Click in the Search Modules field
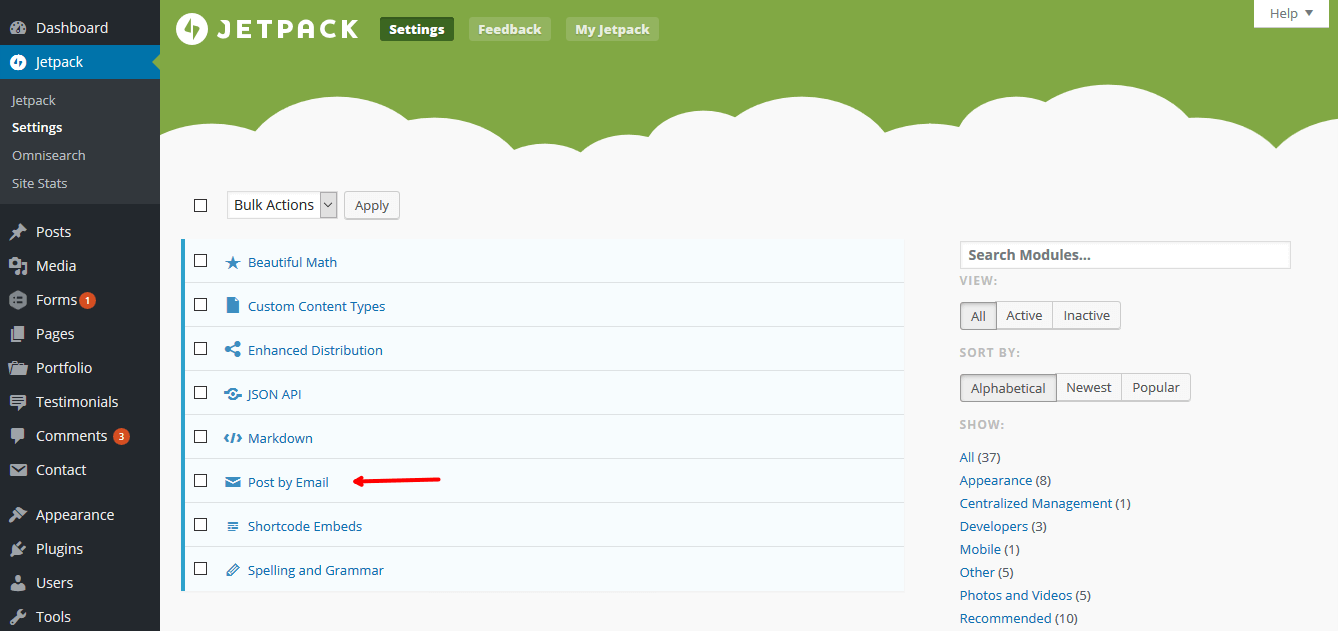The image size is (1338, 631). 1125,255
